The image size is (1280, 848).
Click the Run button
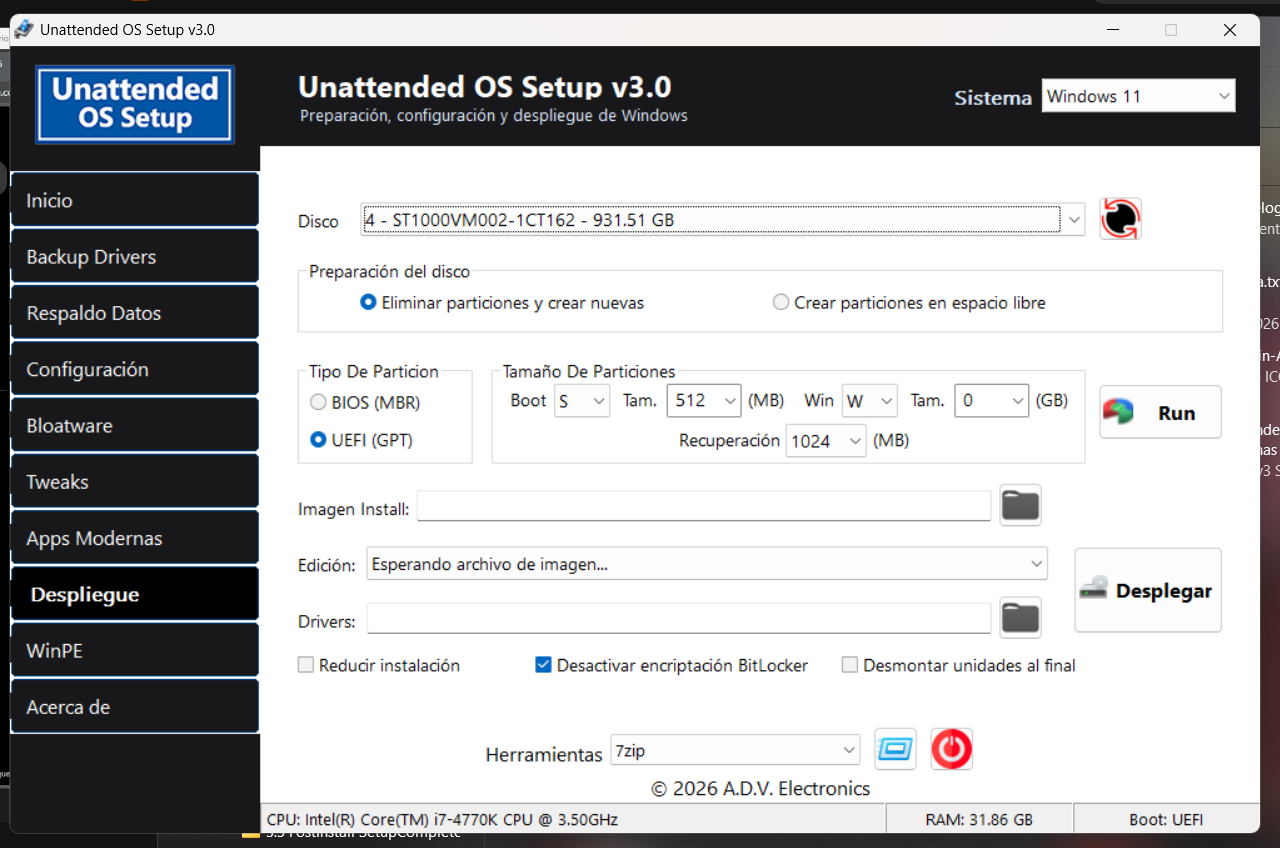[1160, 412]
